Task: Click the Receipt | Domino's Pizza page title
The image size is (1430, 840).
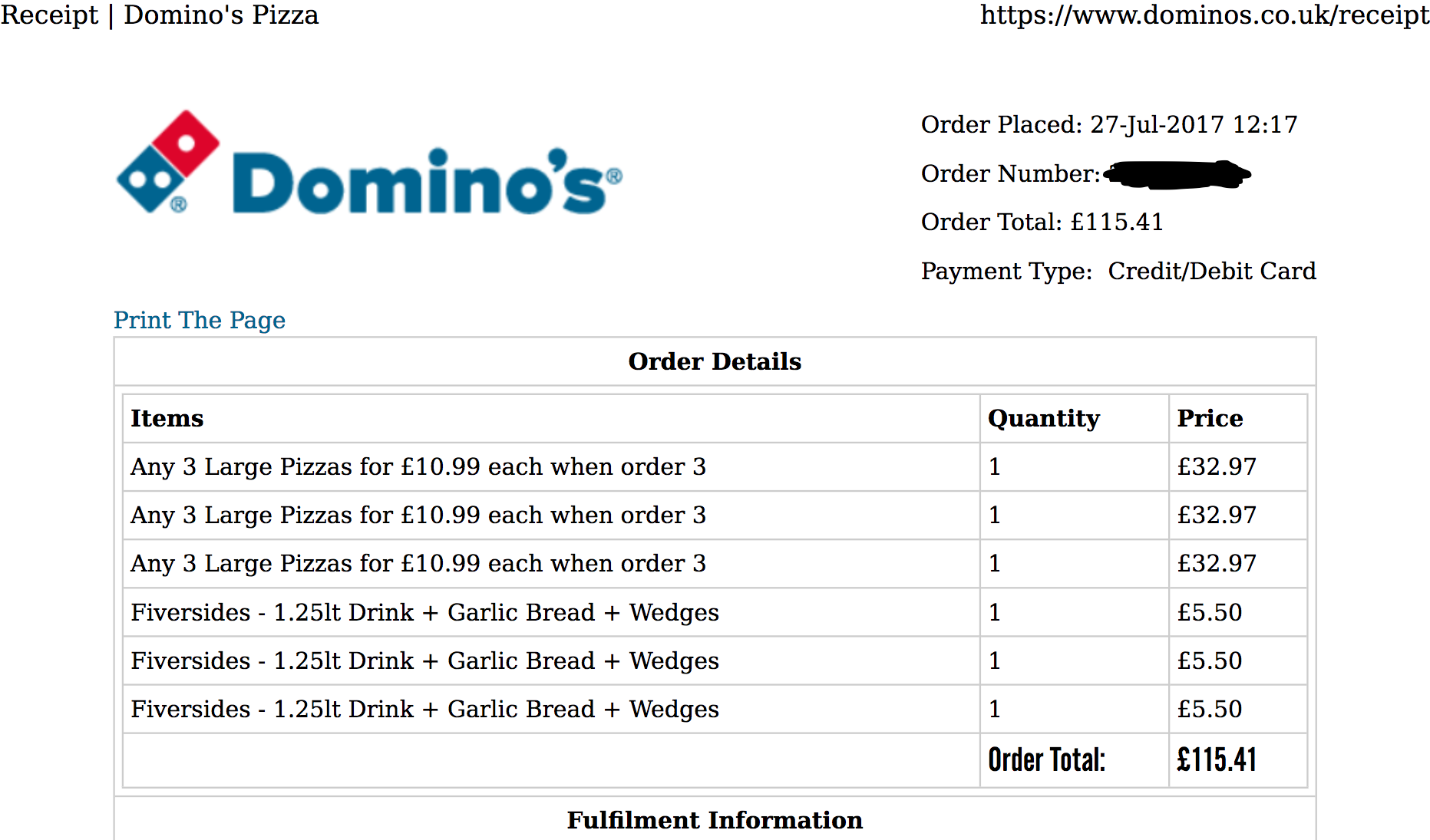Action: point(160,15)
